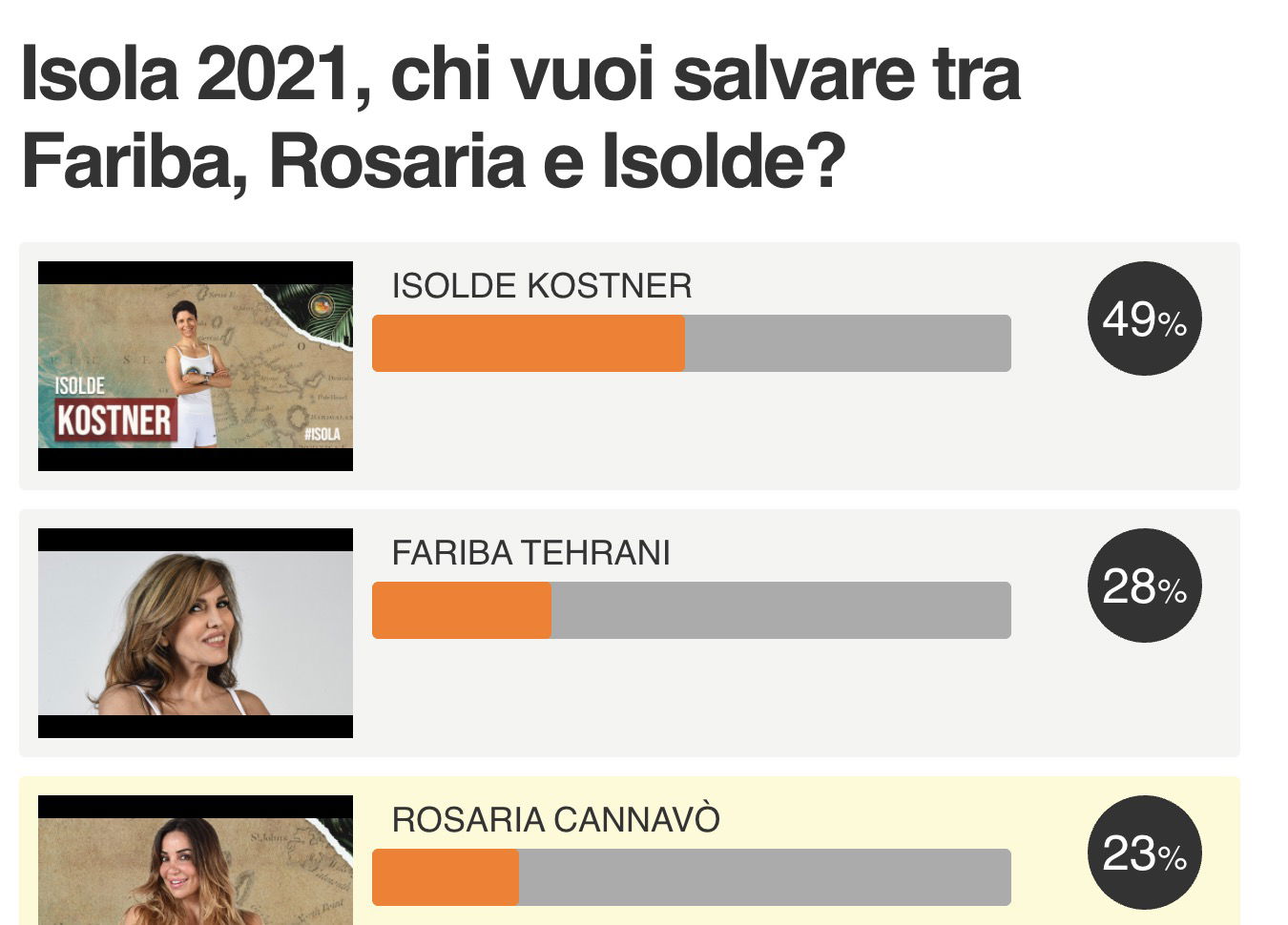This screenshot has height=925, width=1288.
Task: Click the gray portion of Rosaria's bar
Action: point(765,877)
